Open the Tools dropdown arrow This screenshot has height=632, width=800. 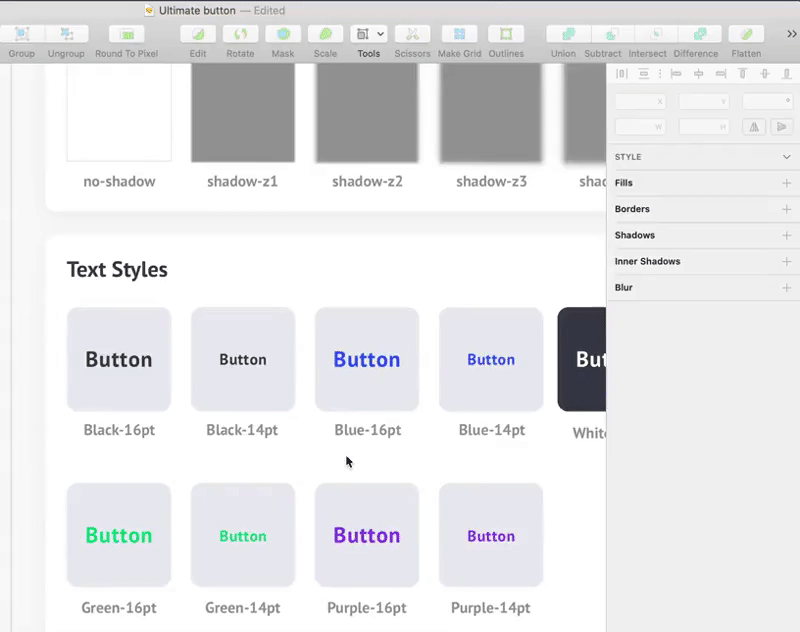[381, 34]
